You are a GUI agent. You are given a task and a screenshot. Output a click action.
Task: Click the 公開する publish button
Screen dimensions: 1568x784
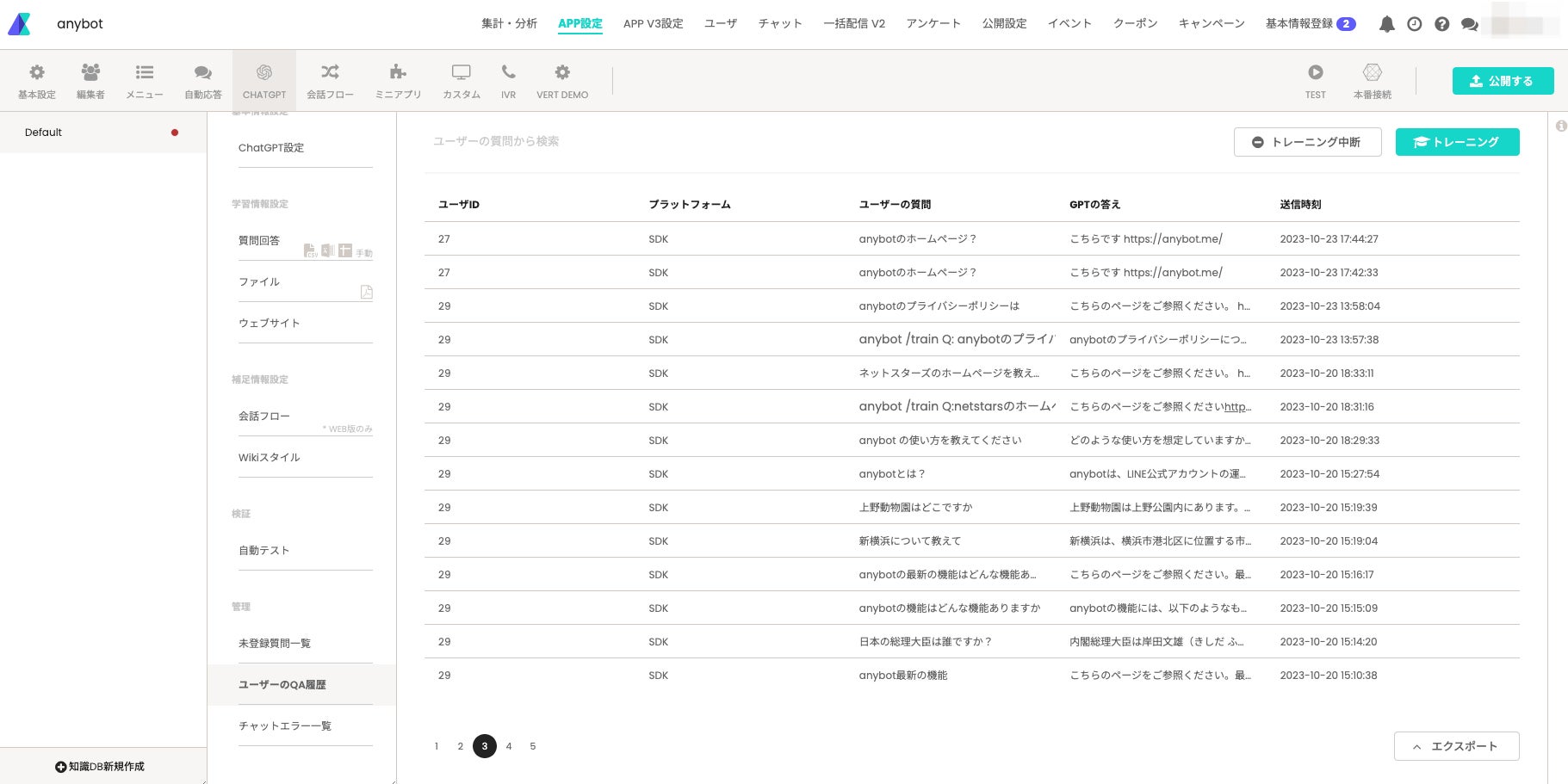1503,81
